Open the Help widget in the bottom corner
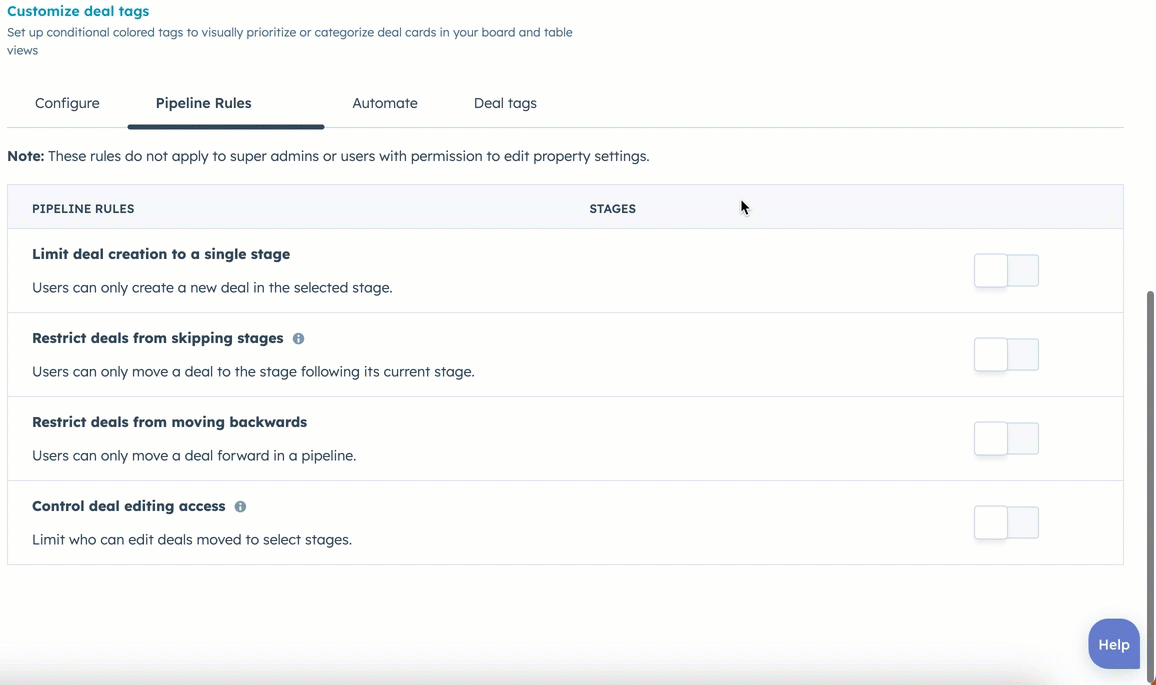 [1113, 644]
